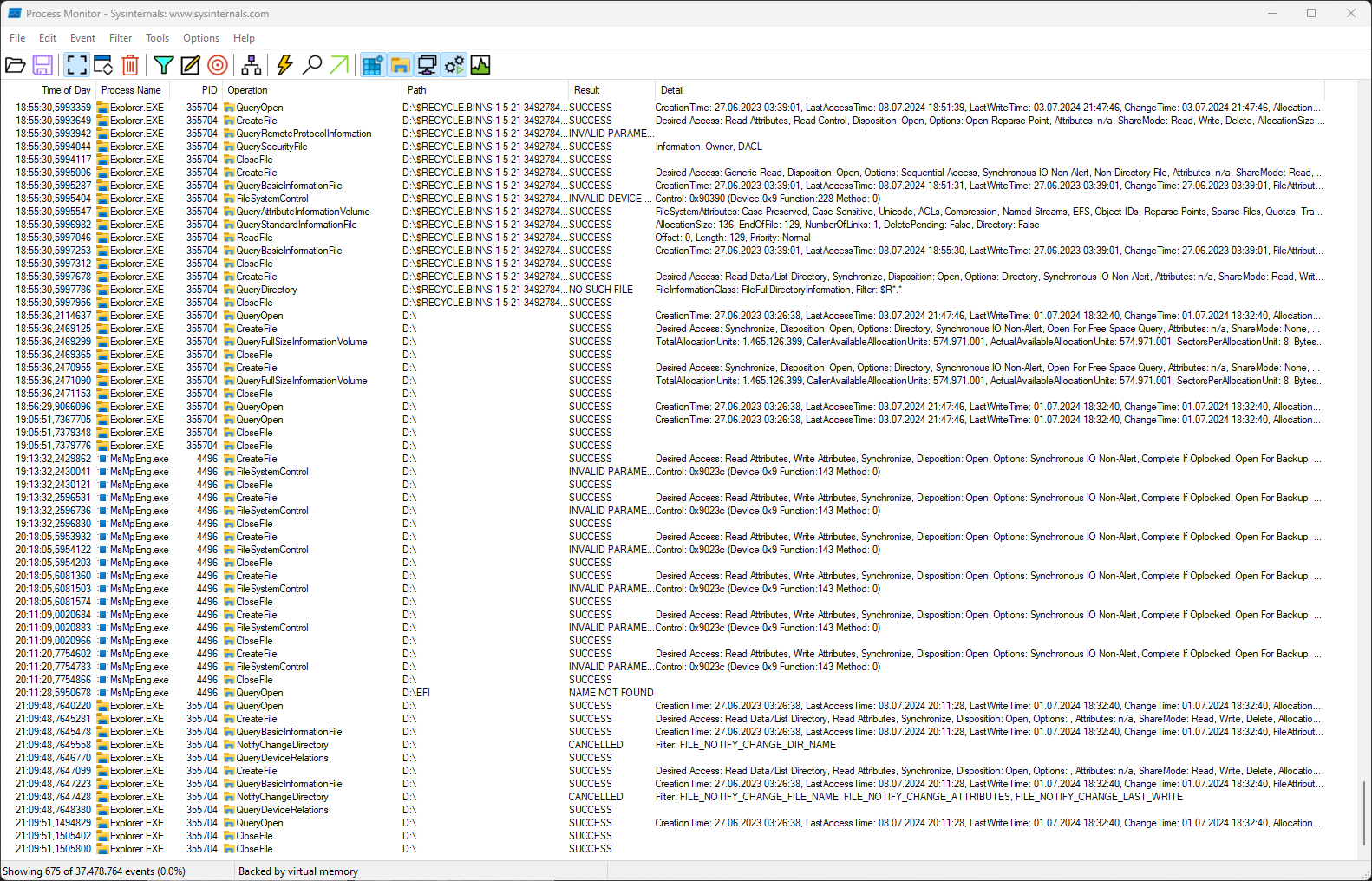The width and height of the screenshot is (1372, 881).
Task: Click the Explorer.EXE process icon at 18:55:30,5993359
Action: pyautogui.click(x=102, y=108)
